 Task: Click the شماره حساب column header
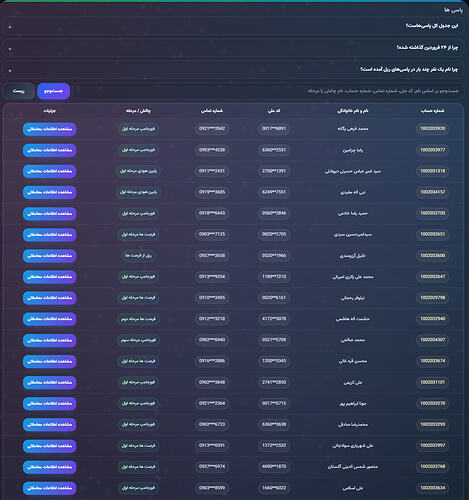(x=432, y=111)
